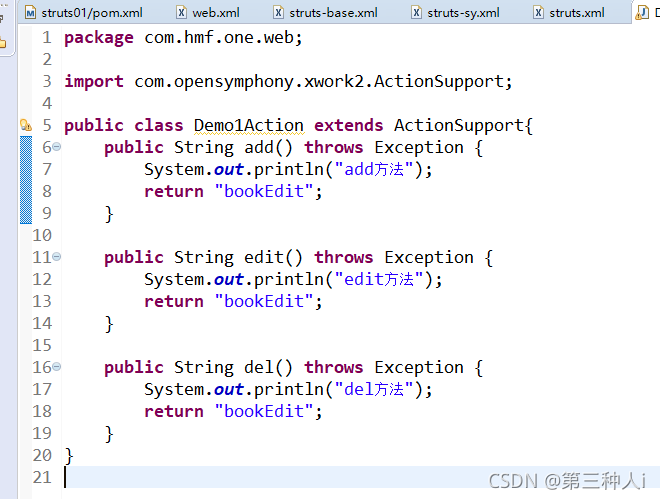Click the "edit方法" string literal
Screen dimensions: 660x499
379,279
